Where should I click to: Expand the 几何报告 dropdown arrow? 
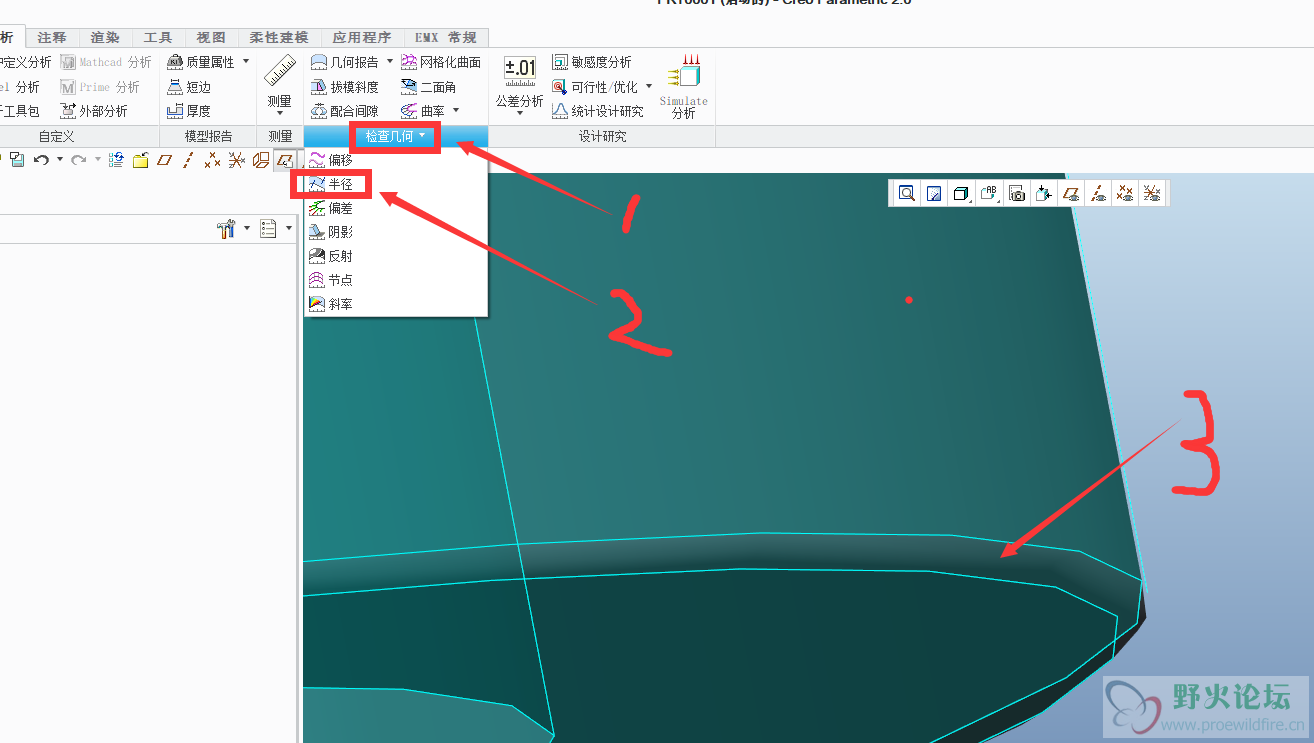tap(389, 62)
